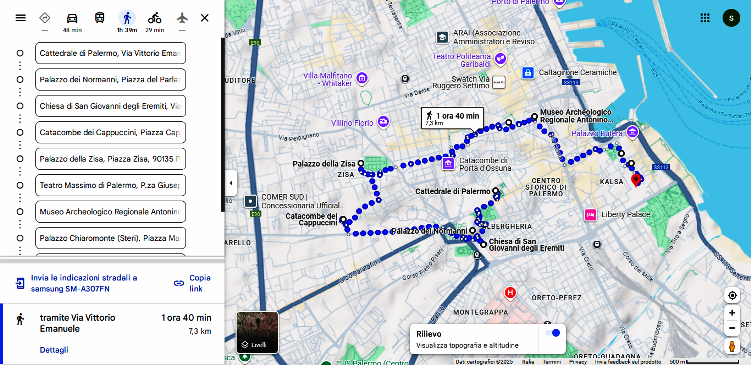
Task: Collapse the side panel arrow
Action: click(x=231, y=183)
